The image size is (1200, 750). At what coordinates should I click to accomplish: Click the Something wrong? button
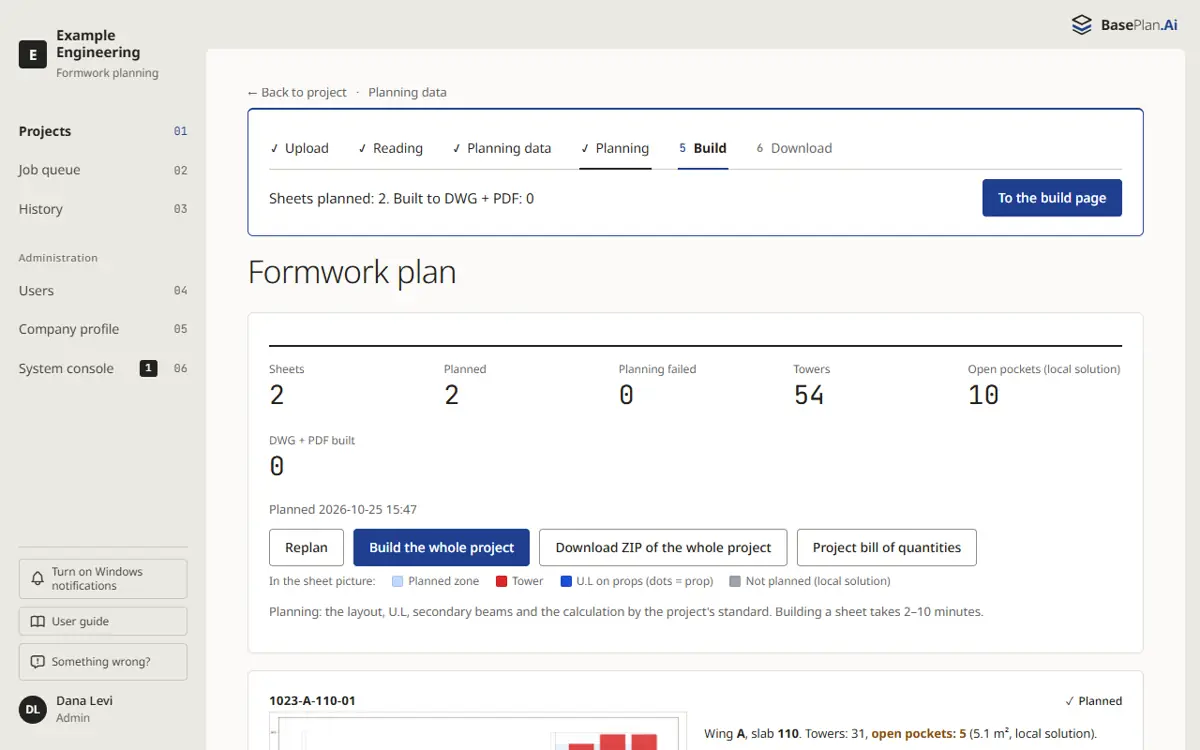103,662
